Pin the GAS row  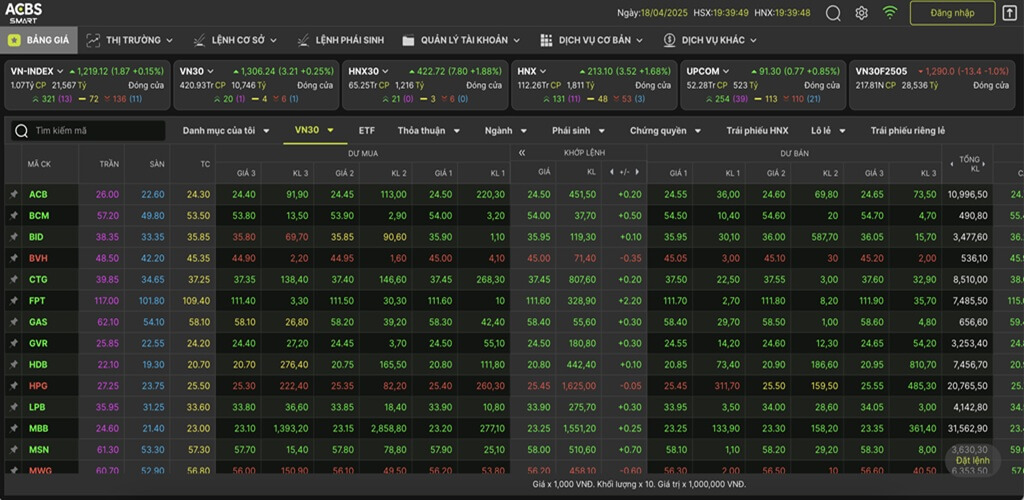(13, 322)
